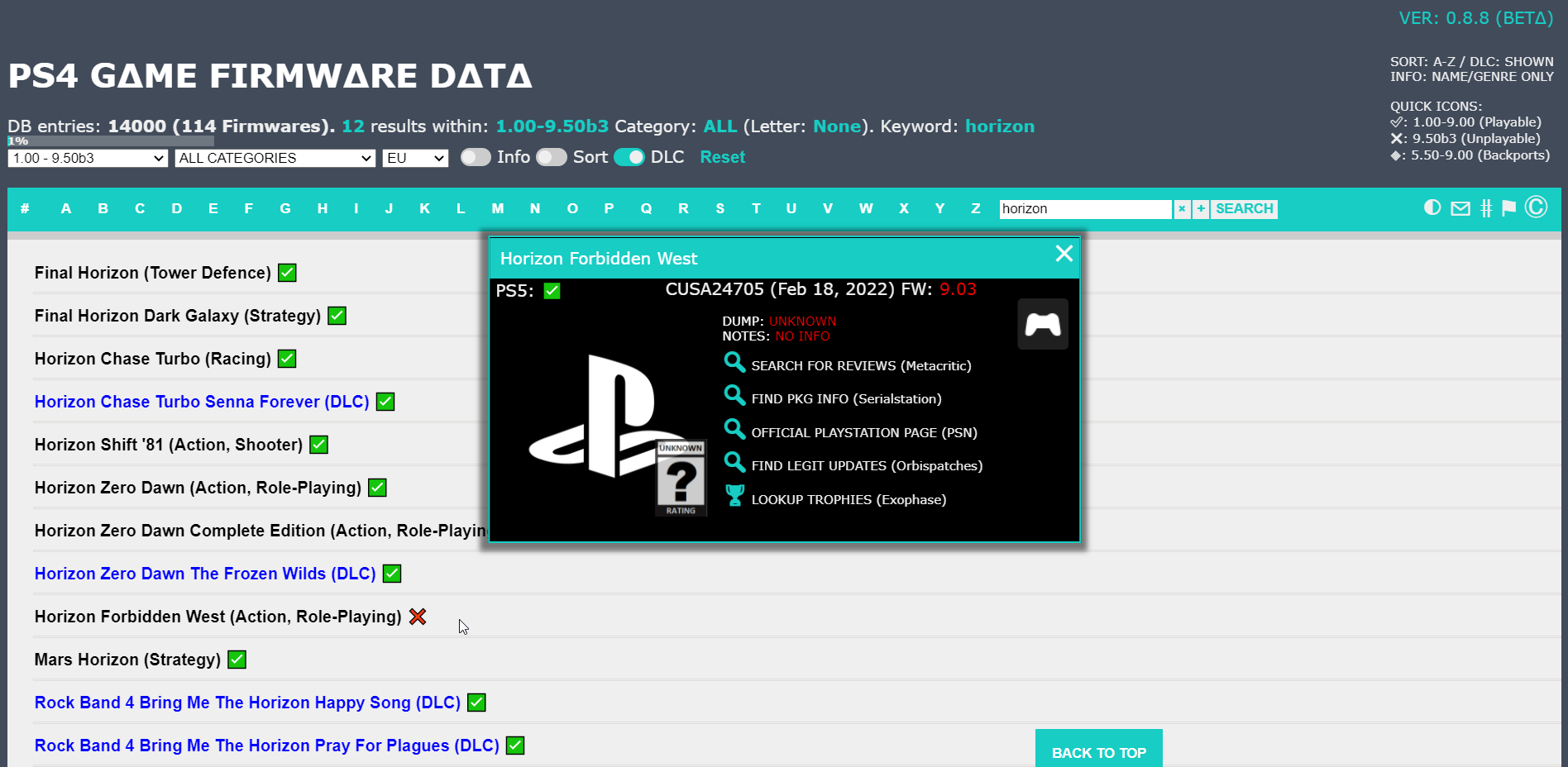This screenshot has height=767, width=1568.
Task: Open SEARCH FOR REVIEWS (Metacritic) link
Action: click(861, 365)
